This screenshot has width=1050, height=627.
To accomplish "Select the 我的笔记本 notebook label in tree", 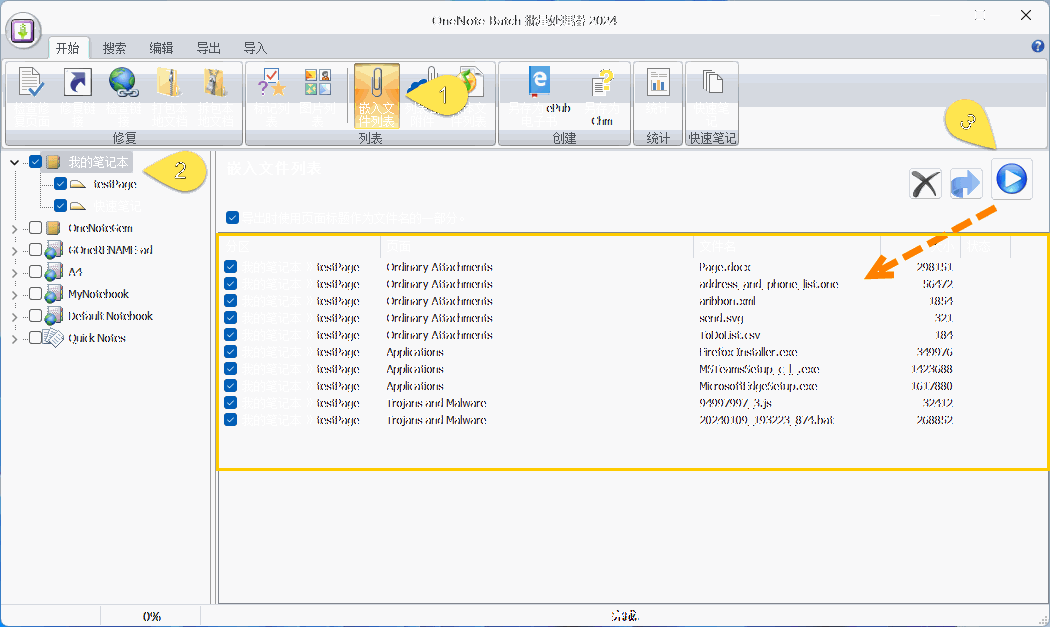I will [x=98, y=162].
